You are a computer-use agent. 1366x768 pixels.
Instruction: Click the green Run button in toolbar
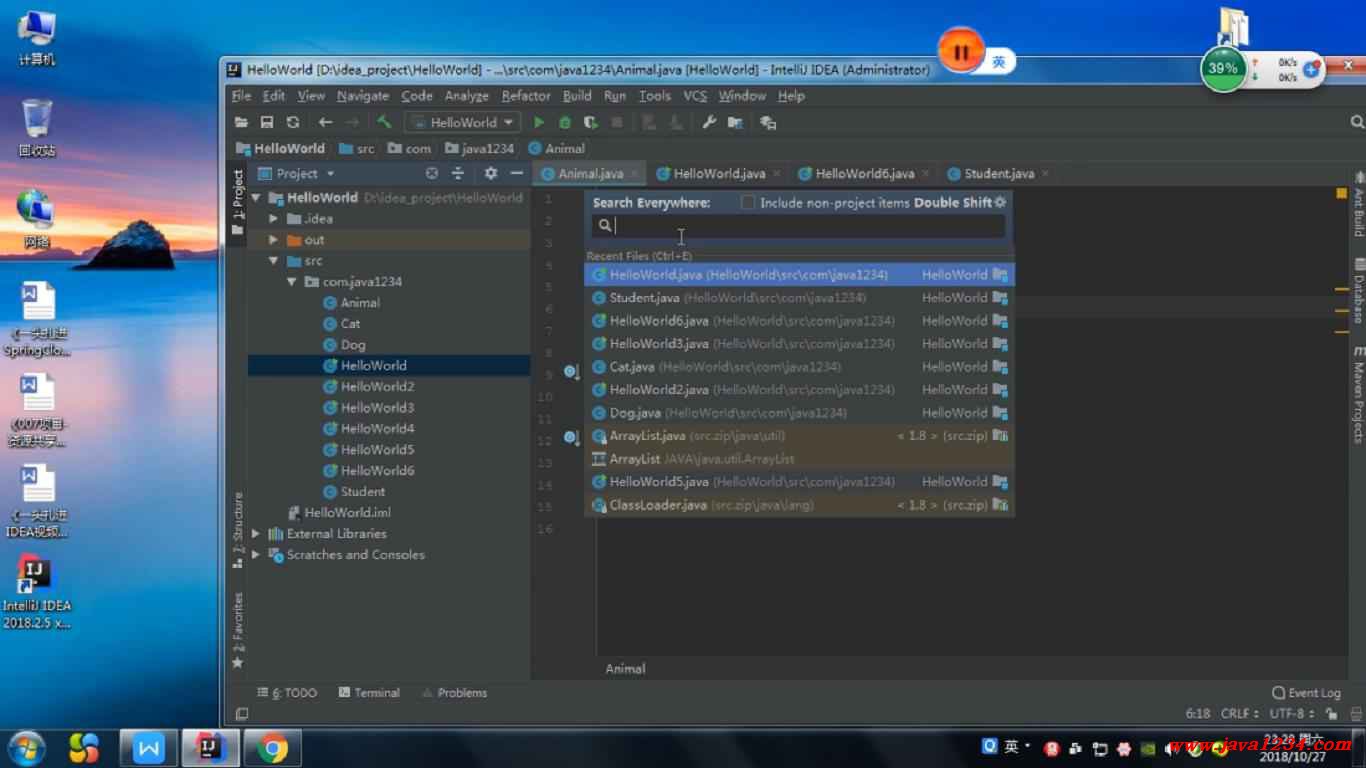pos(539,122)
